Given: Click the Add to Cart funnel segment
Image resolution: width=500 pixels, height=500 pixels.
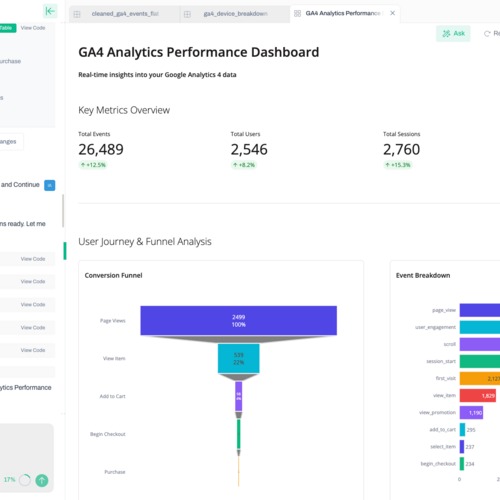Looking at the screenshot, I should pos(239,396).
